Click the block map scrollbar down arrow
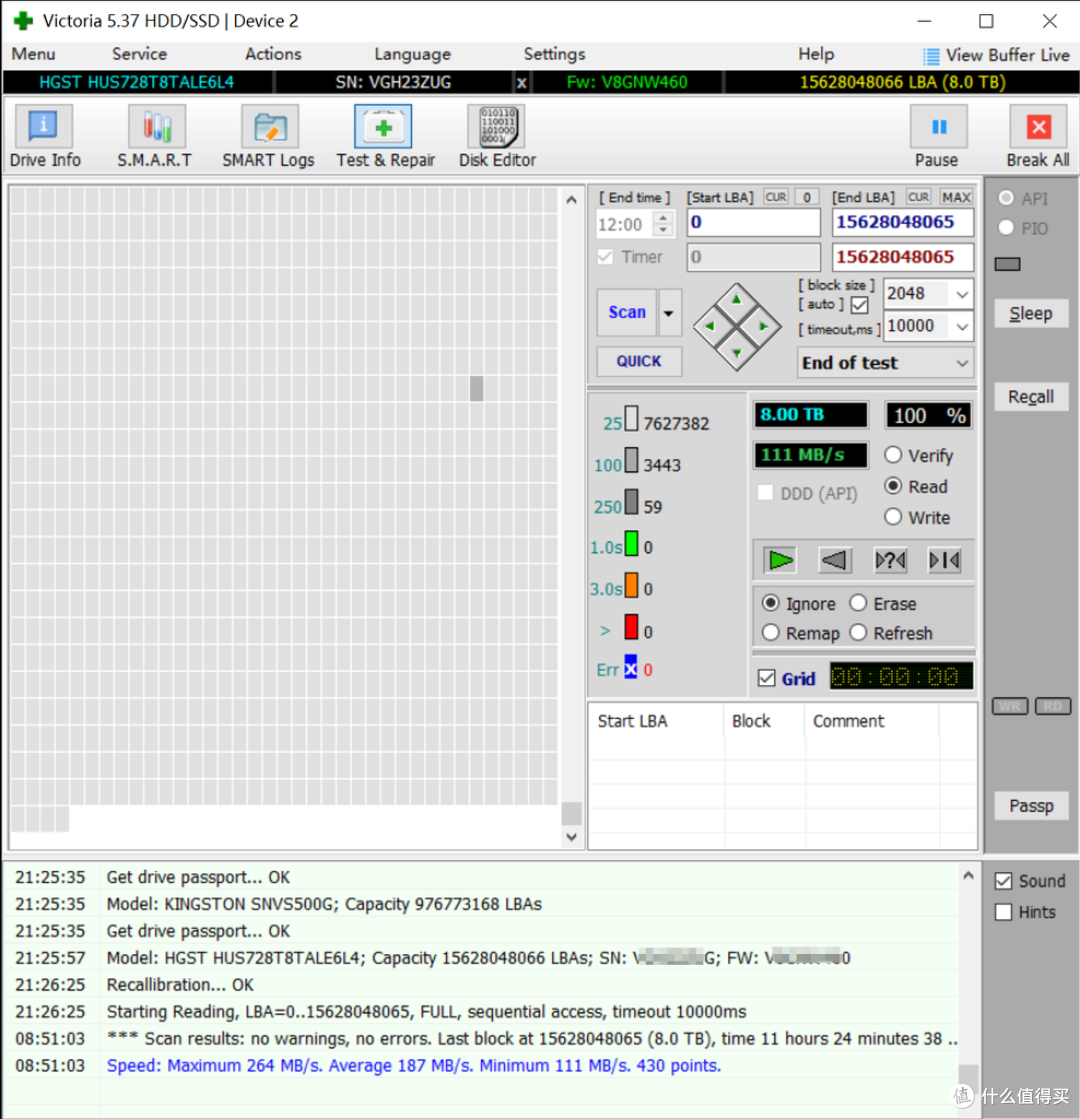 coord(571,836)
